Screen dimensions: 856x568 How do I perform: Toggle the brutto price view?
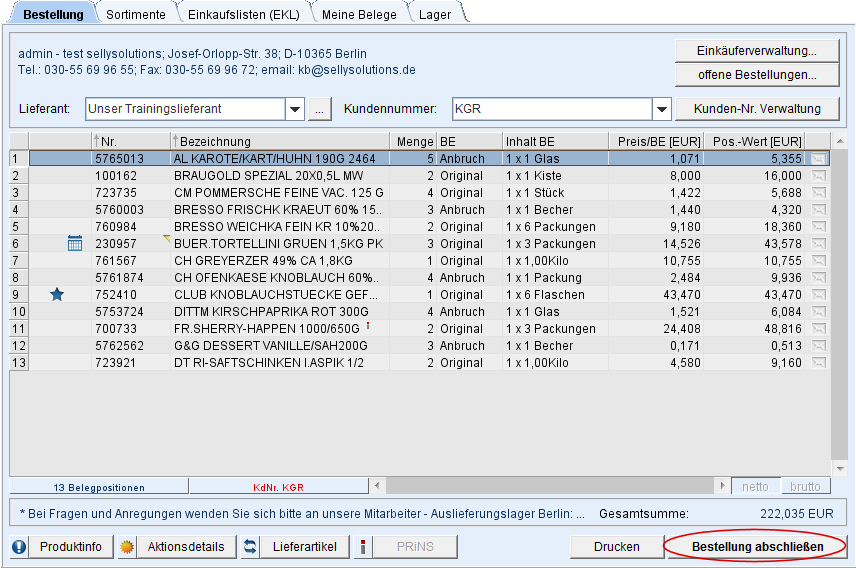[805, 487]
